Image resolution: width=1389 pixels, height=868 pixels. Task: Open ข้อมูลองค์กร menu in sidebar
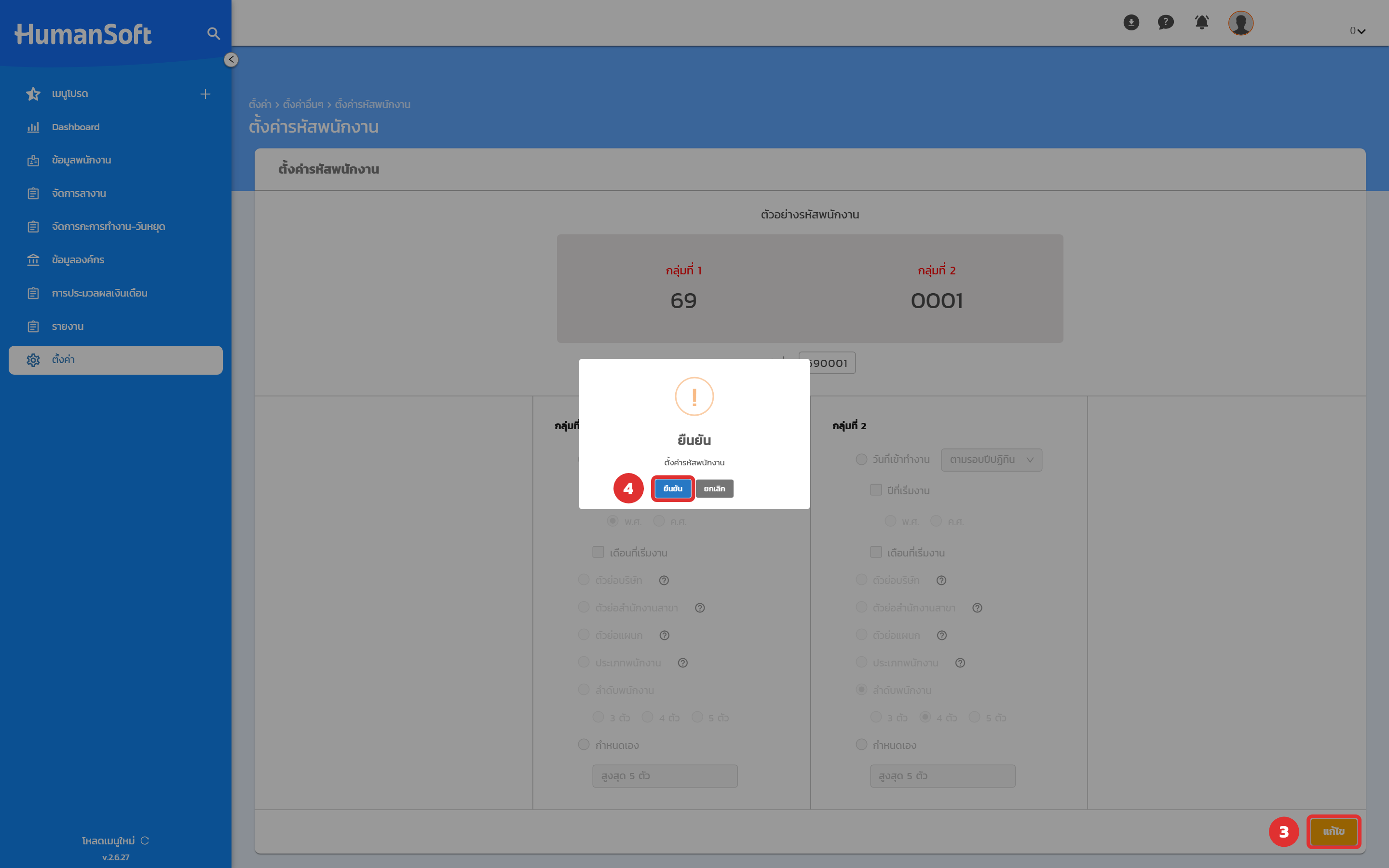[115, 260]
